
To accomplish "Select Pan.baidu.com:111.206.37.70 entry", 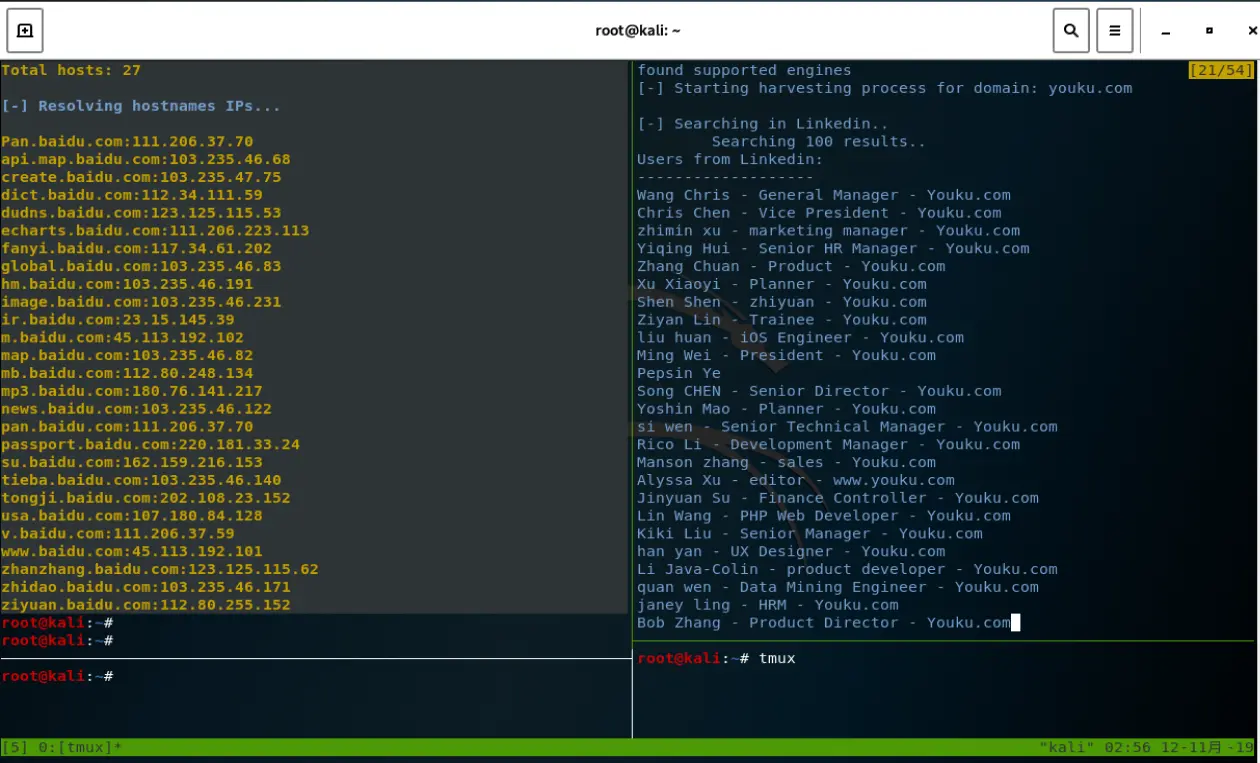I will 127,142.
